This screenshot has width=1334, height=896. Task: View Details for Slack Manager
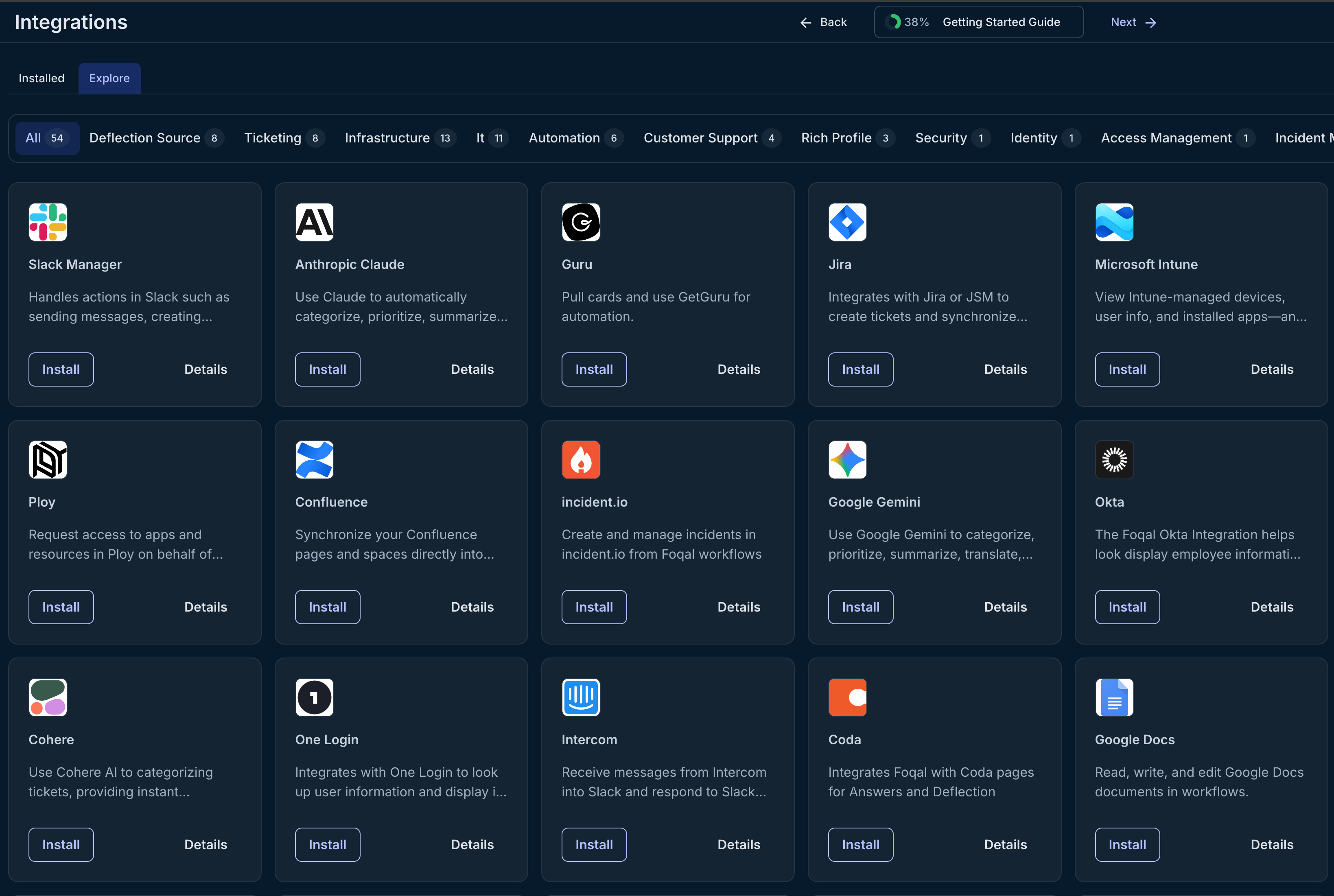pyautogui.click(x=206, y=370)
